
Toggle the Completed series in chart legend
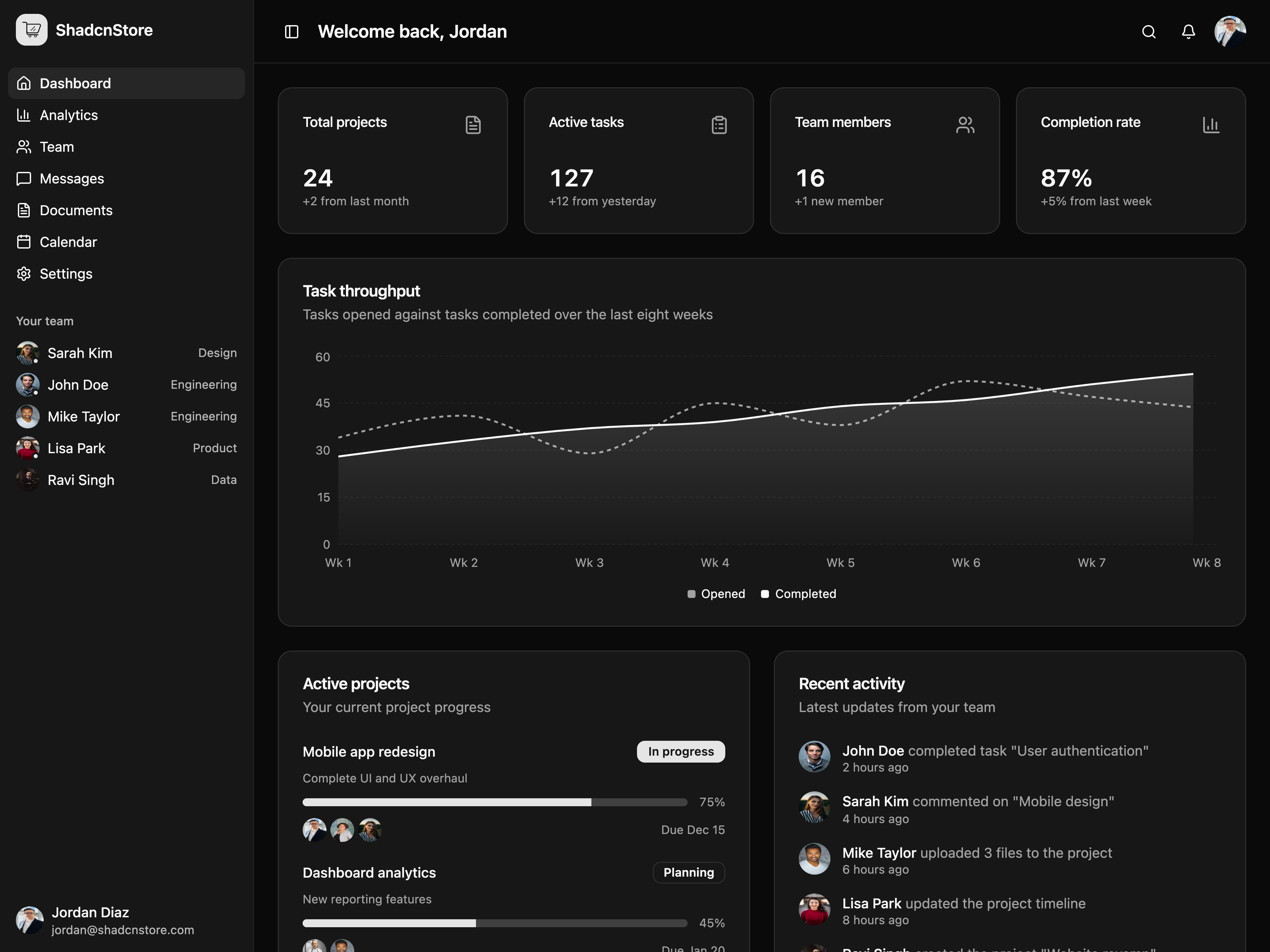click(x=799, y=594)
